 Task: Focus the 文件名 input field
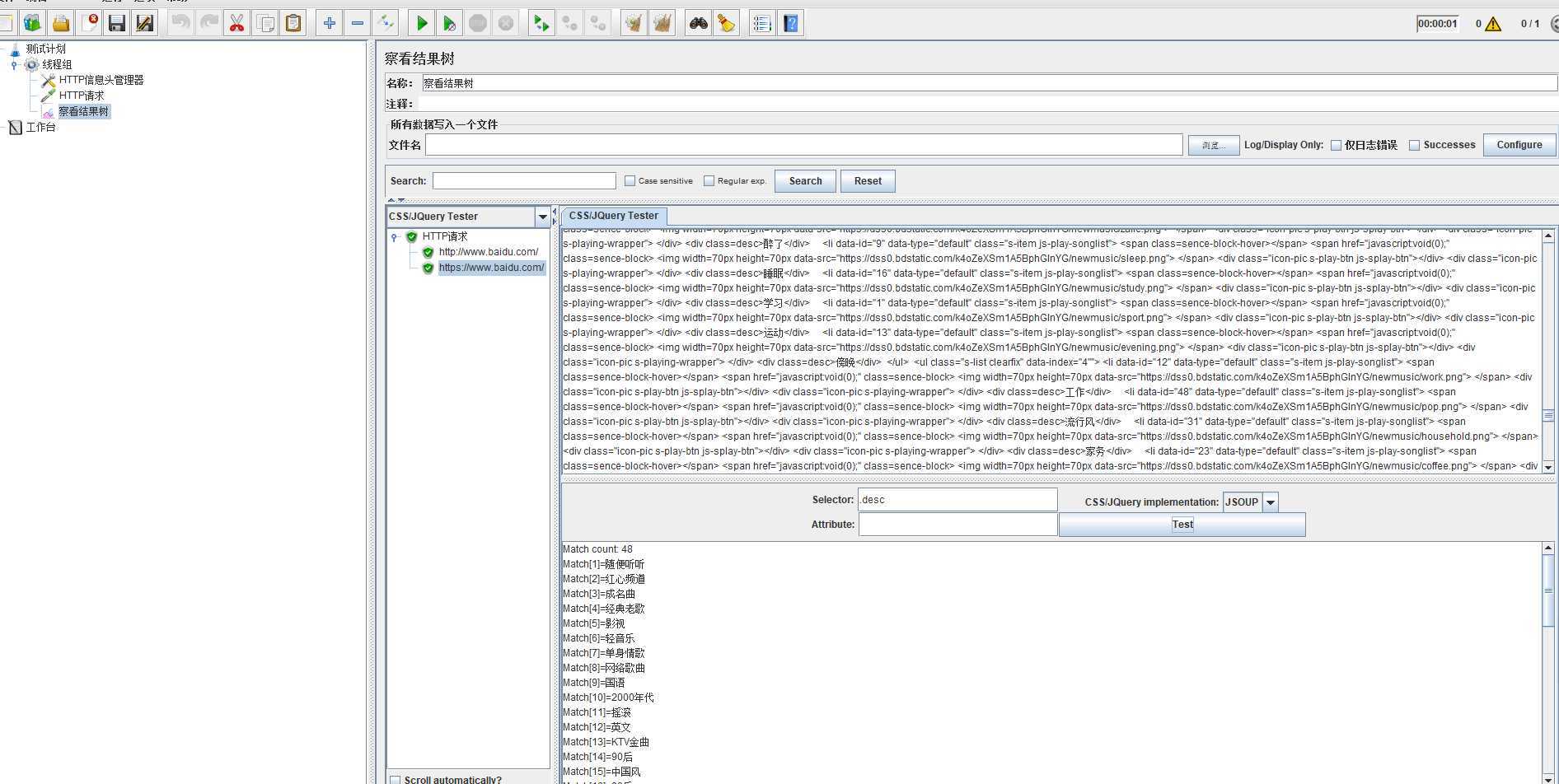tap(804, 145)
